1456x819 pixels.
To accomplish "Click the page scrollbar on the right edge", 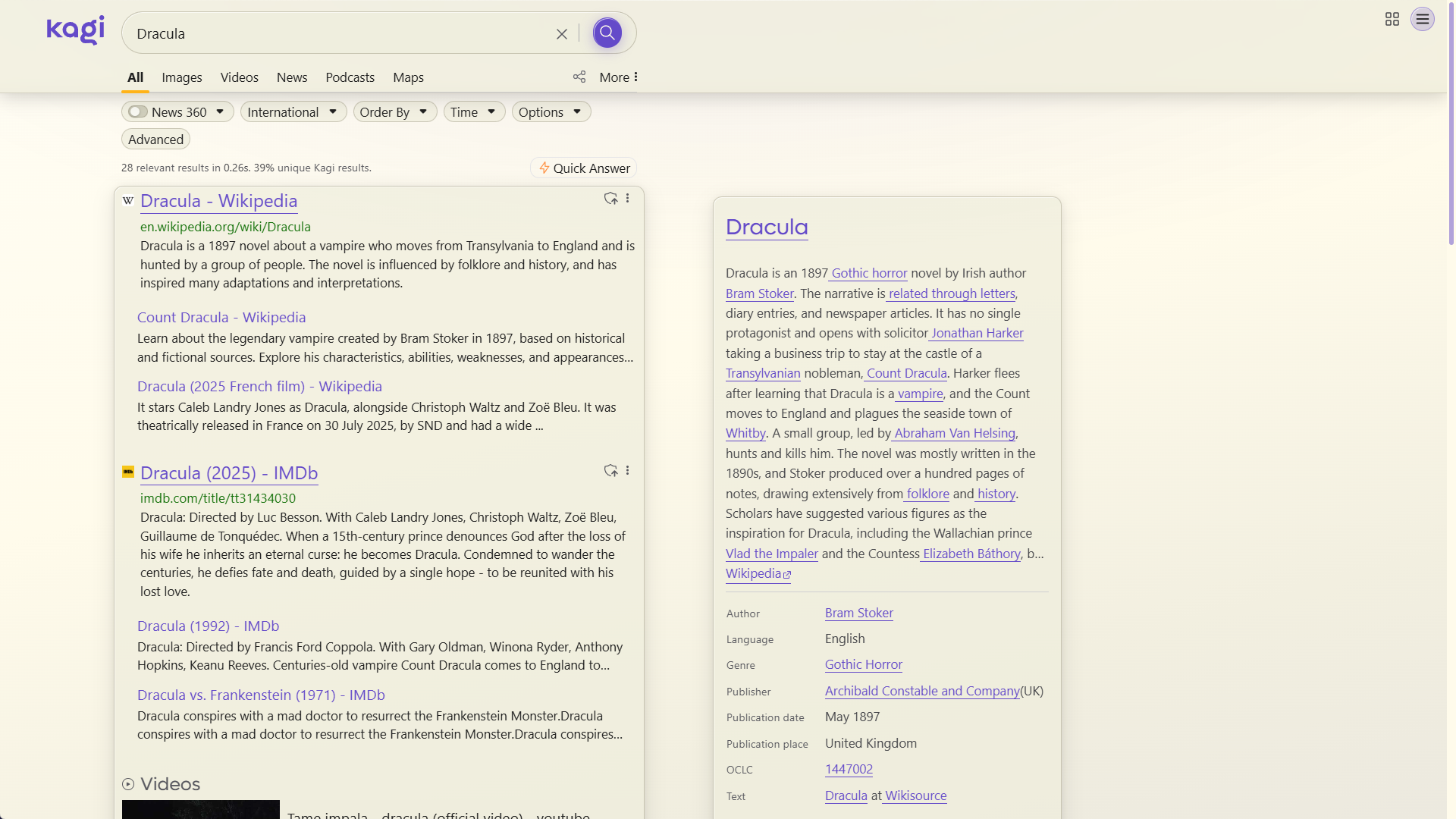I will [x=1451, y=121].
